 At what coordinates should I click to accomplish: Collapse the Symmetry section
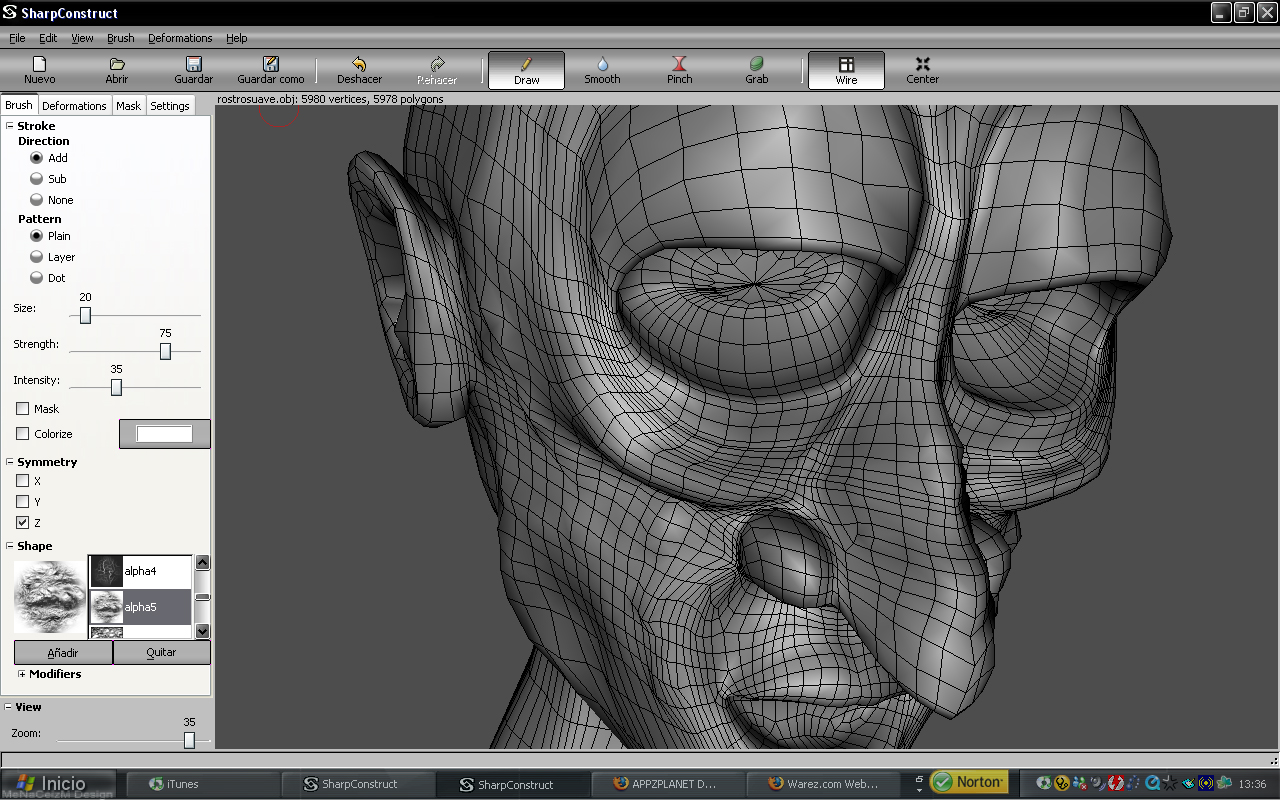9,462
